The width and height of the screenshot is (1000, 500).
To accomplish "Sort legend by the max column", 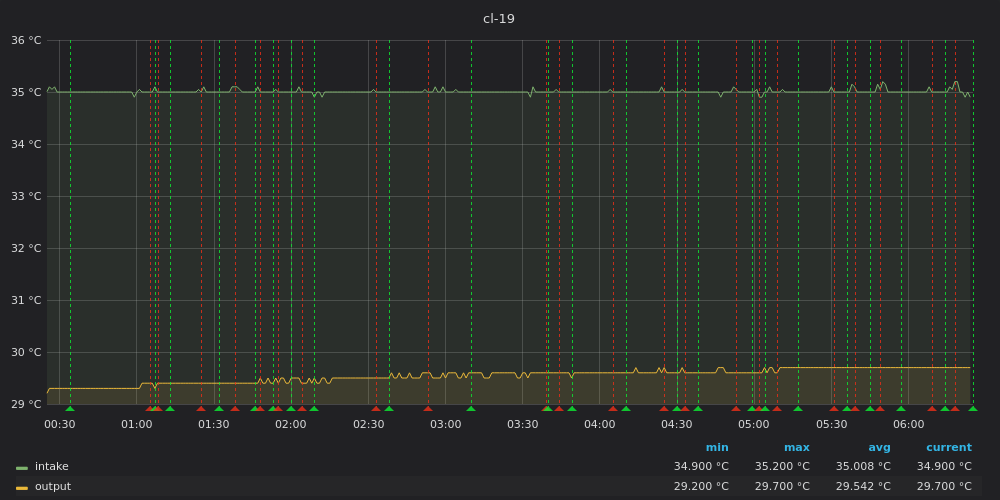I will pyautogui.click(x=797, y=448).
